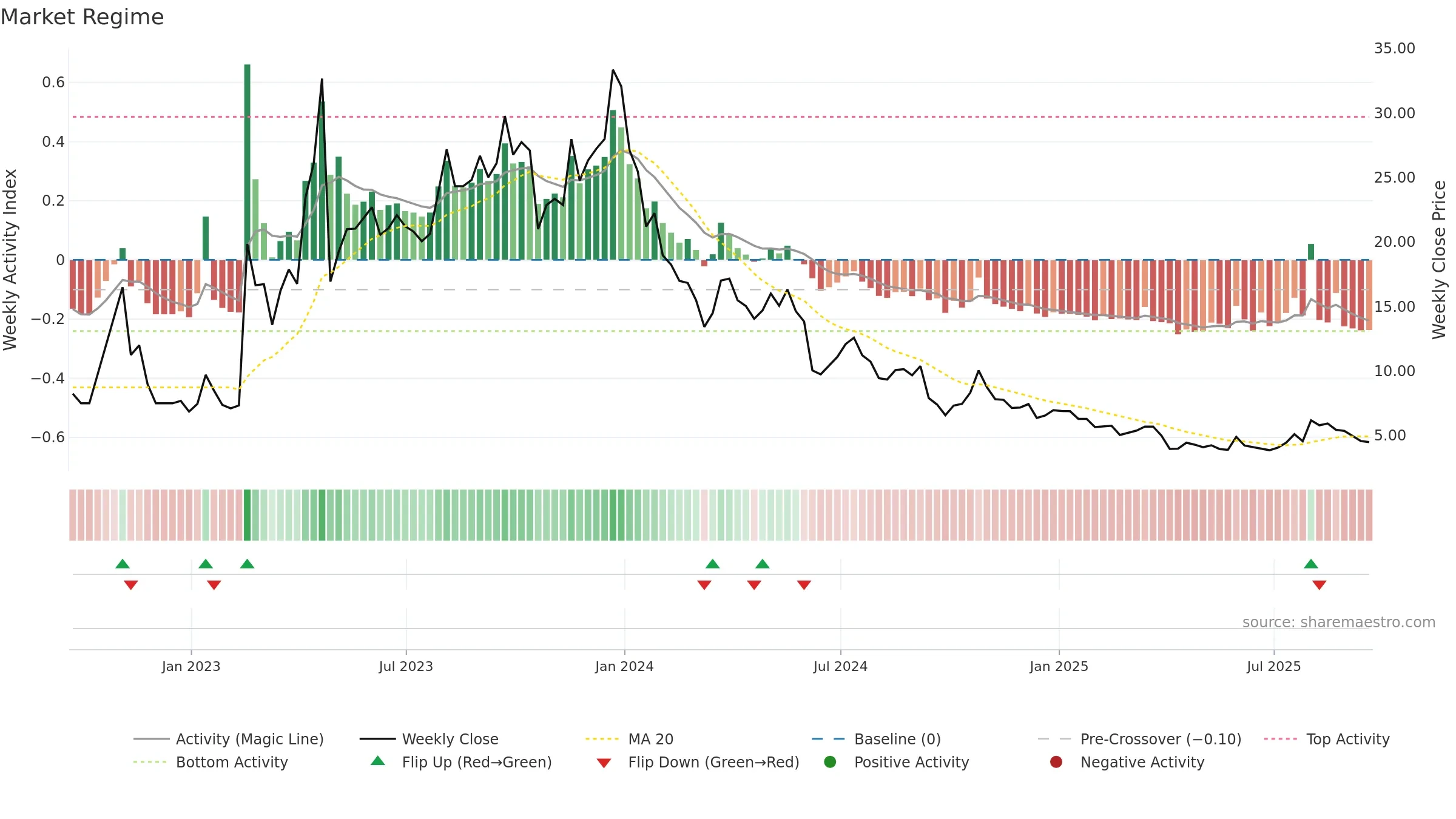
Task: Click the Negative Activity legend label
Action: pyautogui.click(x=1142, y=762)
